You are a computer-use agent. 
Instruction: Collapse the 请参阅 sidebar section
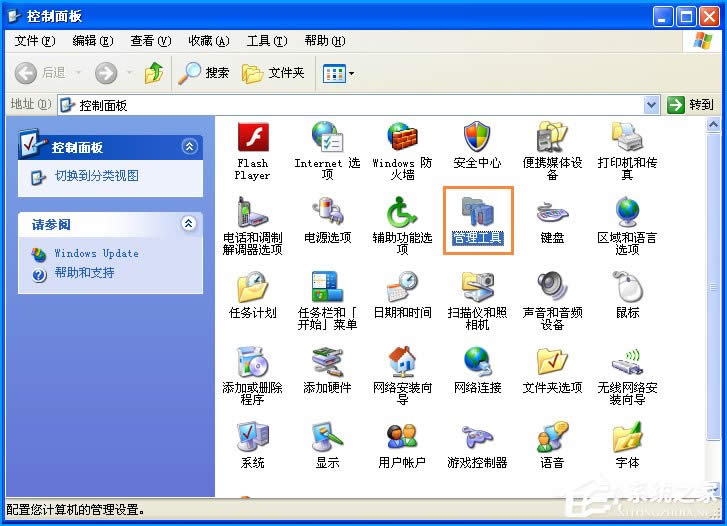click(190, 225)
